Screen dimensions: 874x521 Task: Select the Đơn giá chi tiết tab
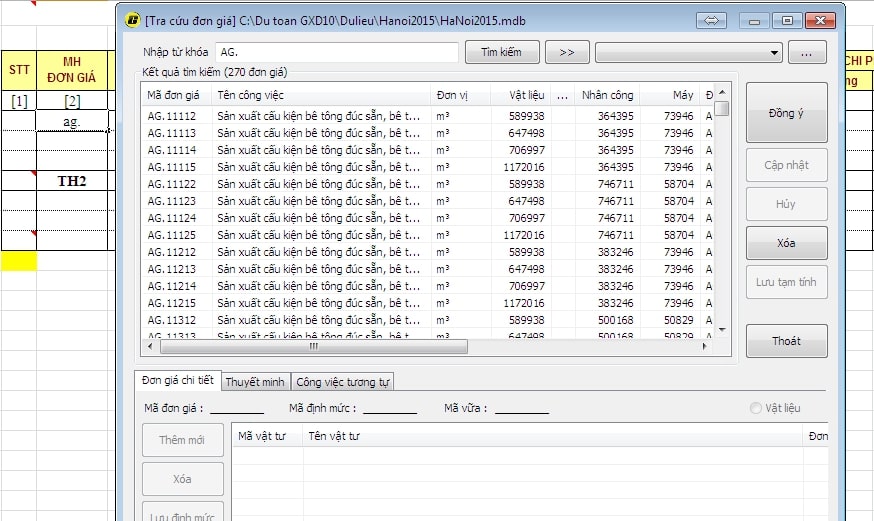pos(178,381)
